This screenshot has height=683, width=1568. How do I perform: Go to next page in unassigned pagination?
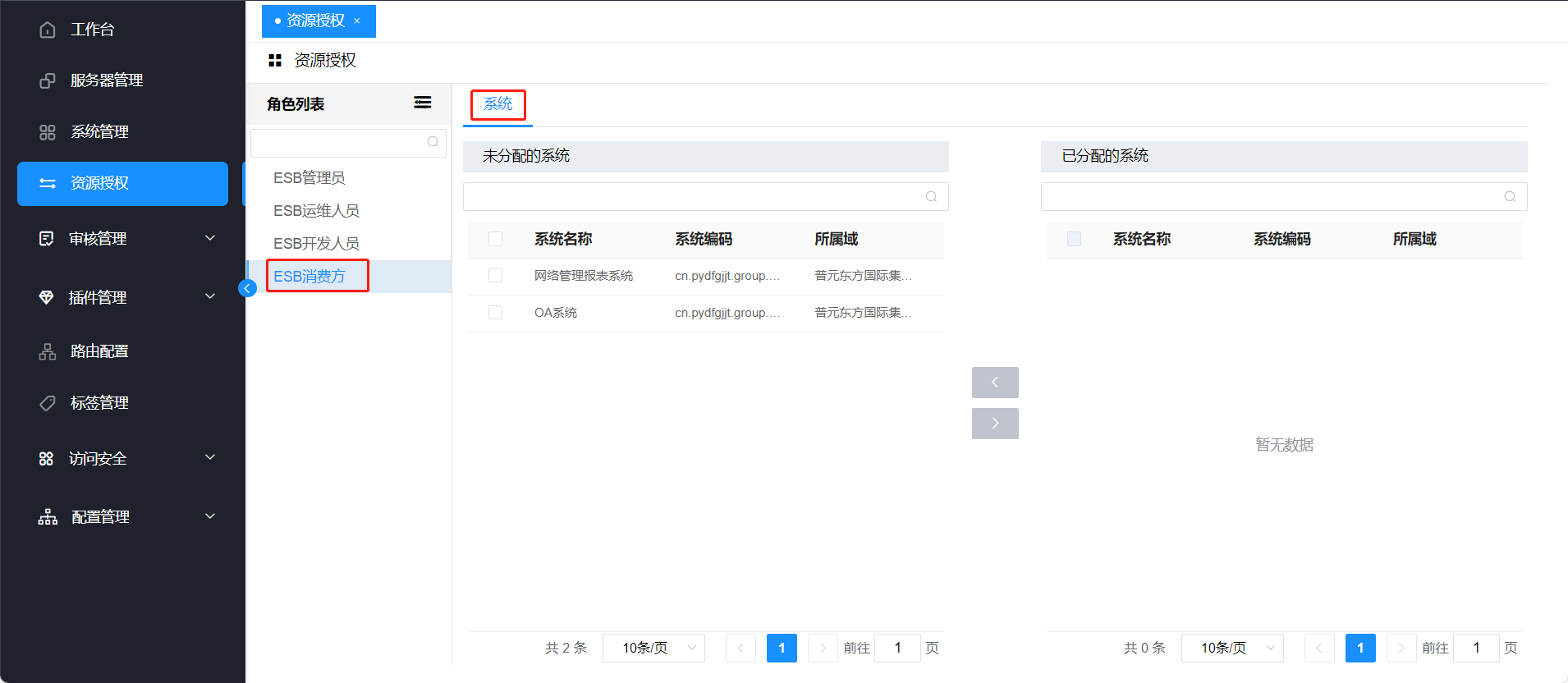coord(823,649)
